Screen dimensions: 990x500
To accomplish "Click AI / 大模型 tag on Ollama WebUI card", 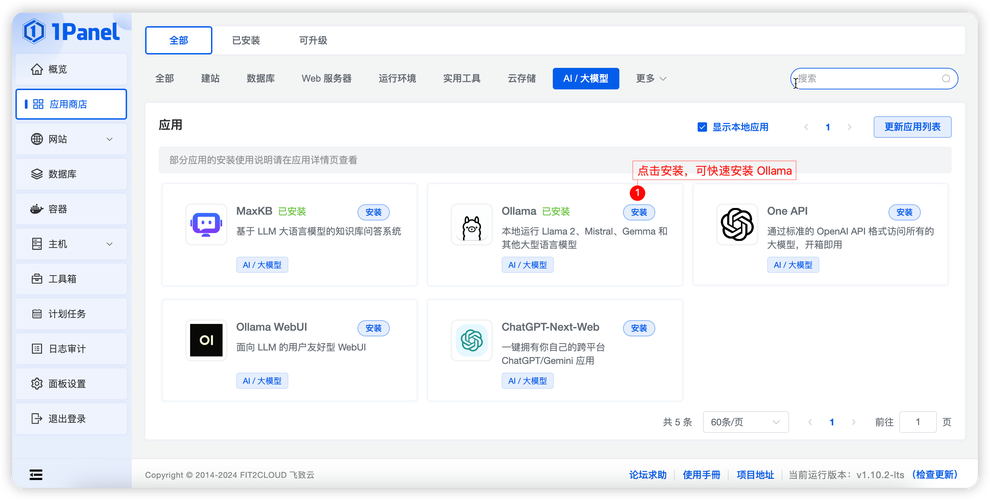I will [x=262, y=381].
